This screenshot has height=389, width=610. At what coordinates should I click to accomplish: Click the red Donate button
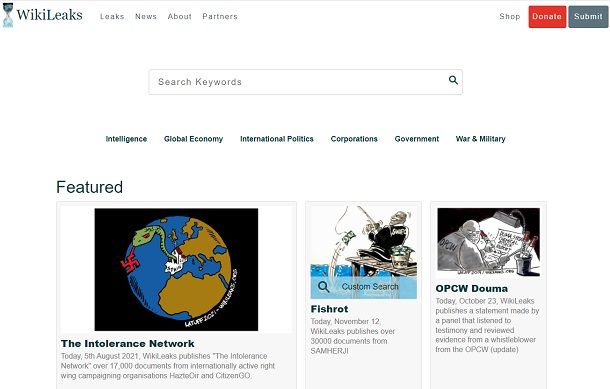(x=547, y=17)
